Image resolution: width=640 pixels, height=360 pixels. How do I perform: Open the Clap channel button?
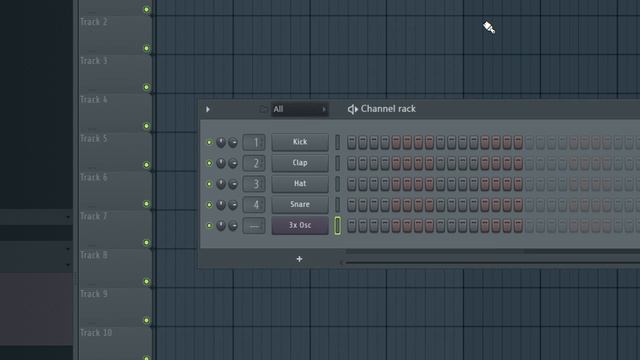point(300,163)
